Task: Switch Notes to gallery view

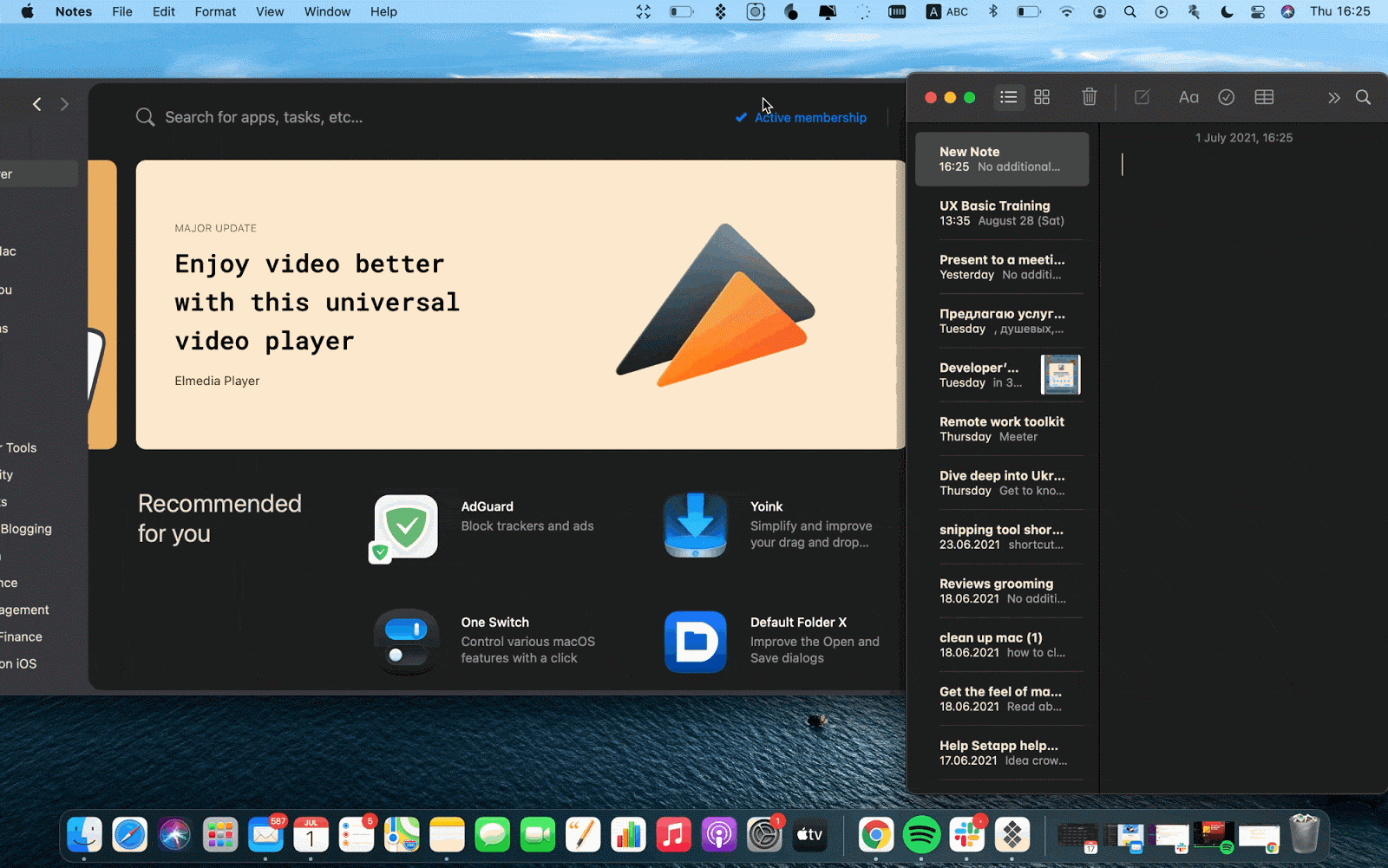Action: [1042, 97]
